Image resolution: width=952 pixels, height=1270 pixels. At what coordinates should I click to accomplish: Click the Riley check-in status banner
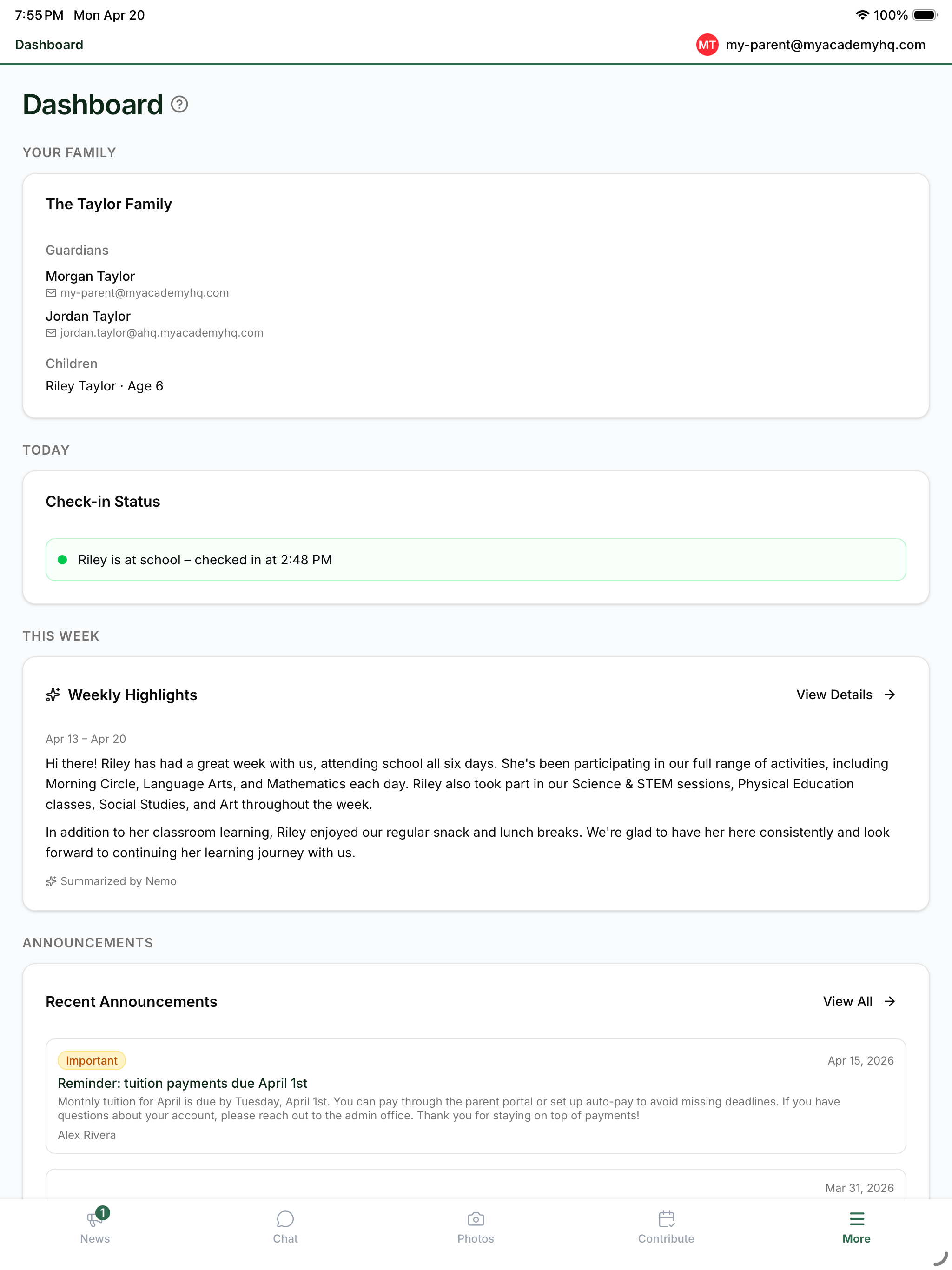(x=476, y=560)
